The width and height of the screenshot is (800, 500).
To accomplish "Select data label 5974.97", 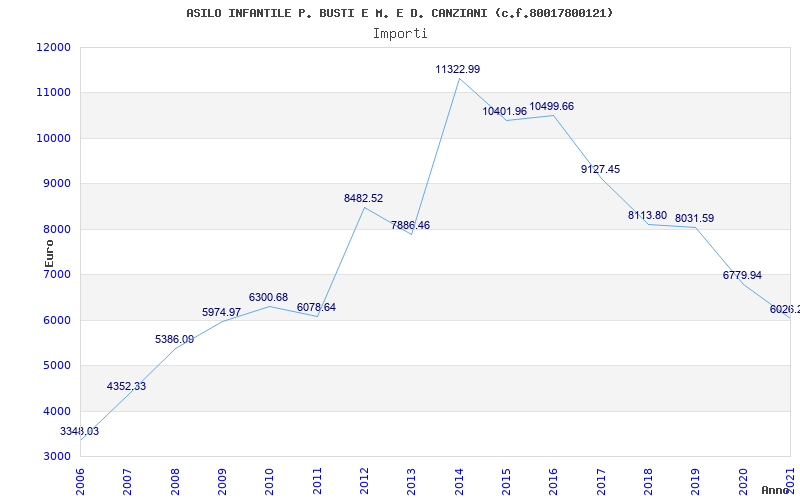I will click(221, 312).
